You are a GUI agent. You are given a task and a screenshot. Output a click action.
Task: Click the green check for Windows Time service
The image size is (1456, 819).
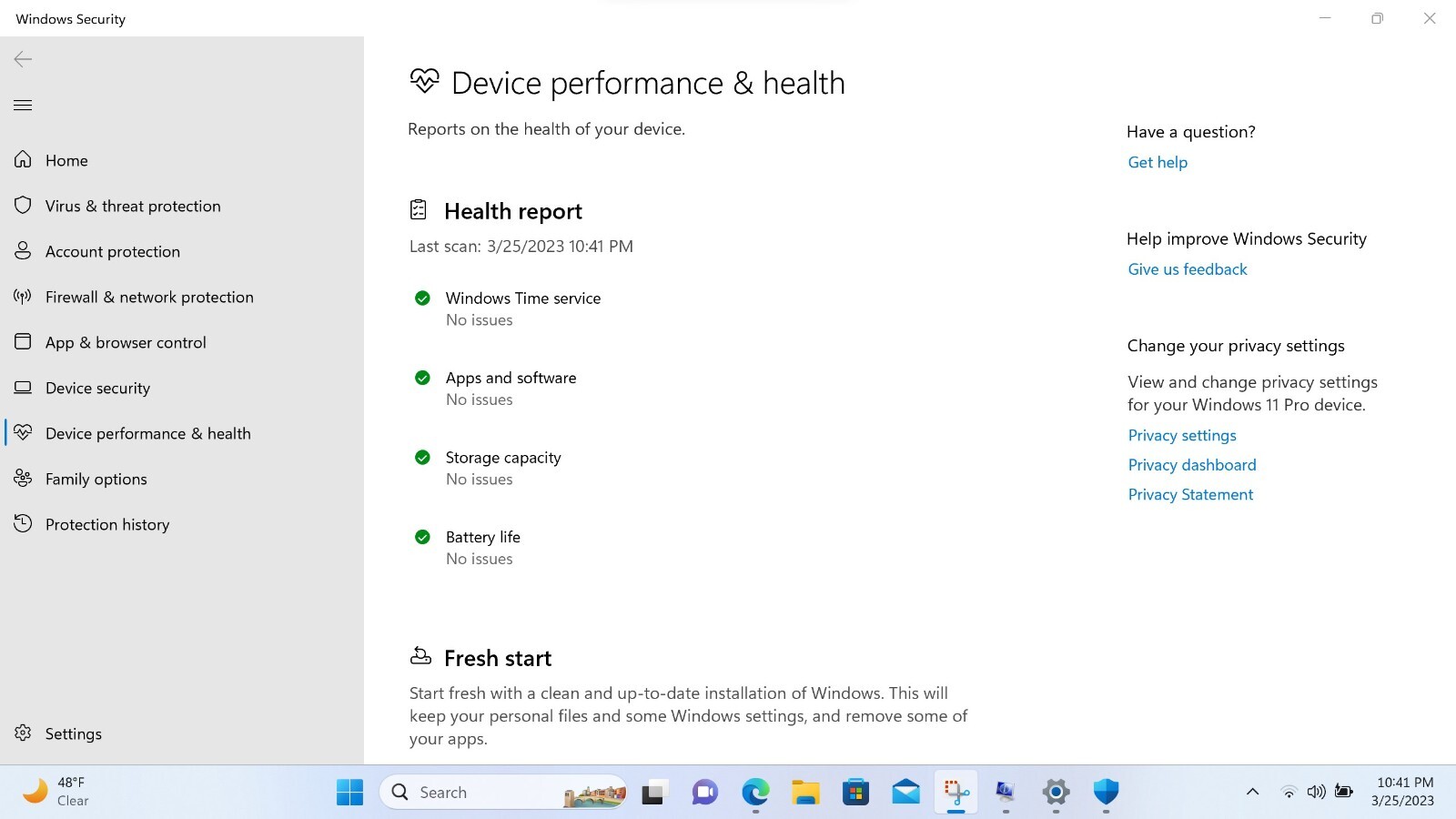pos(422,298)
